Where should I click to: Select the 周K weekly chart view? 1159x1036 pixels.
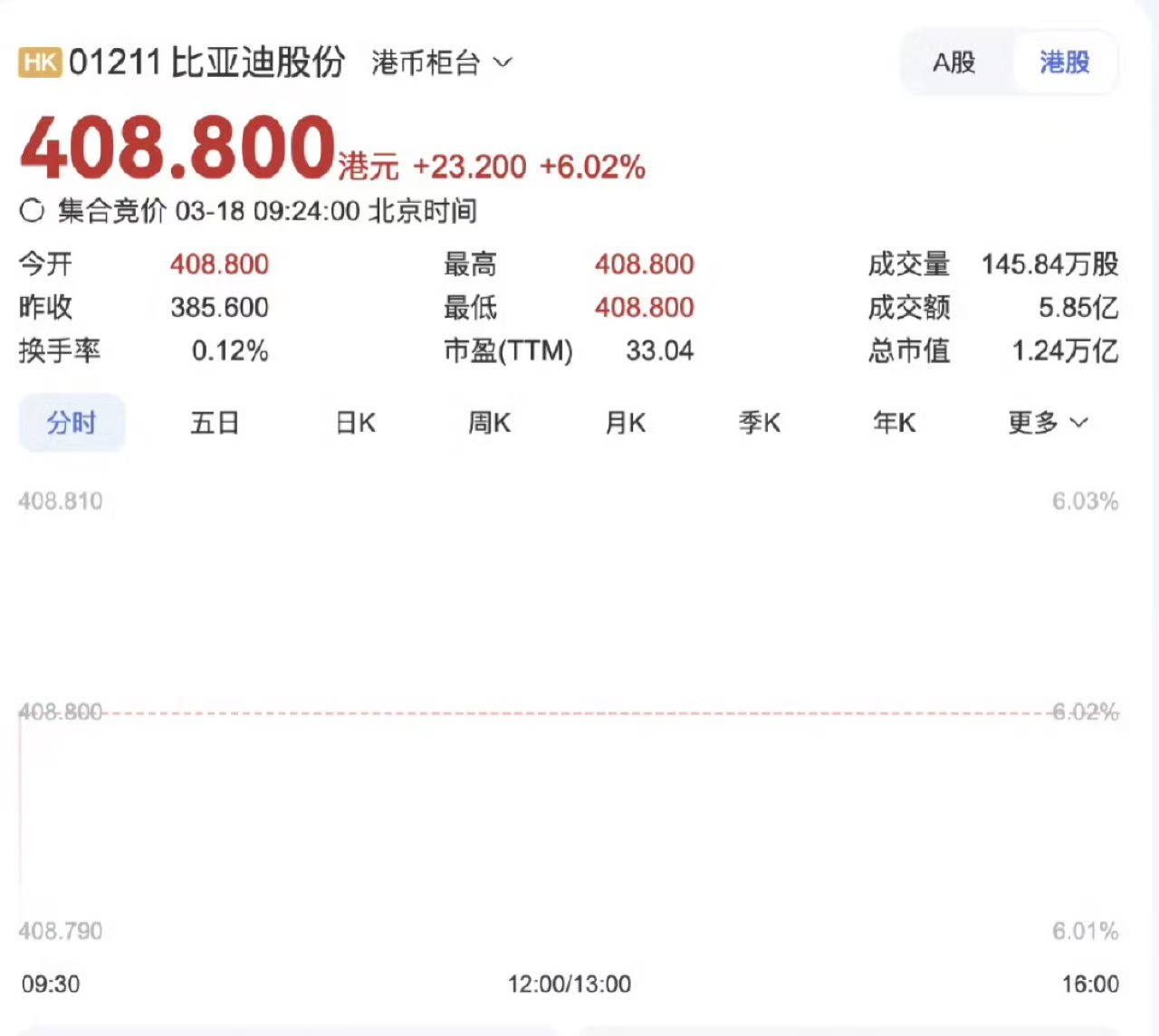coord(488,422)
